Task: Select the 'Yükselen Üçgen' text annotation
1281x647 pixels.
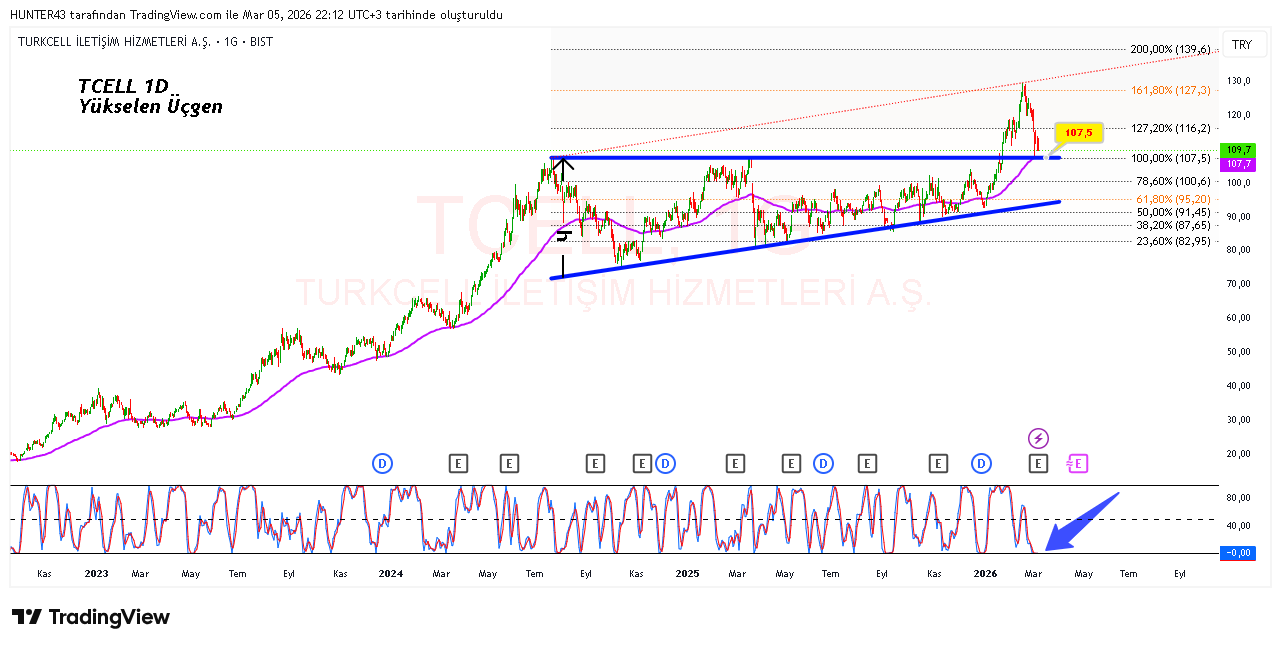Action: 150,106
